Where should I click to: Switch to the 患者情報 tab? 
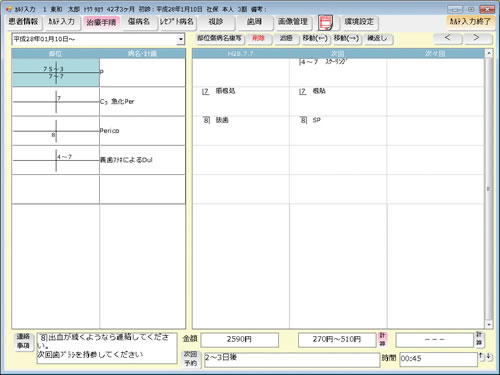(x=23, y=22)
